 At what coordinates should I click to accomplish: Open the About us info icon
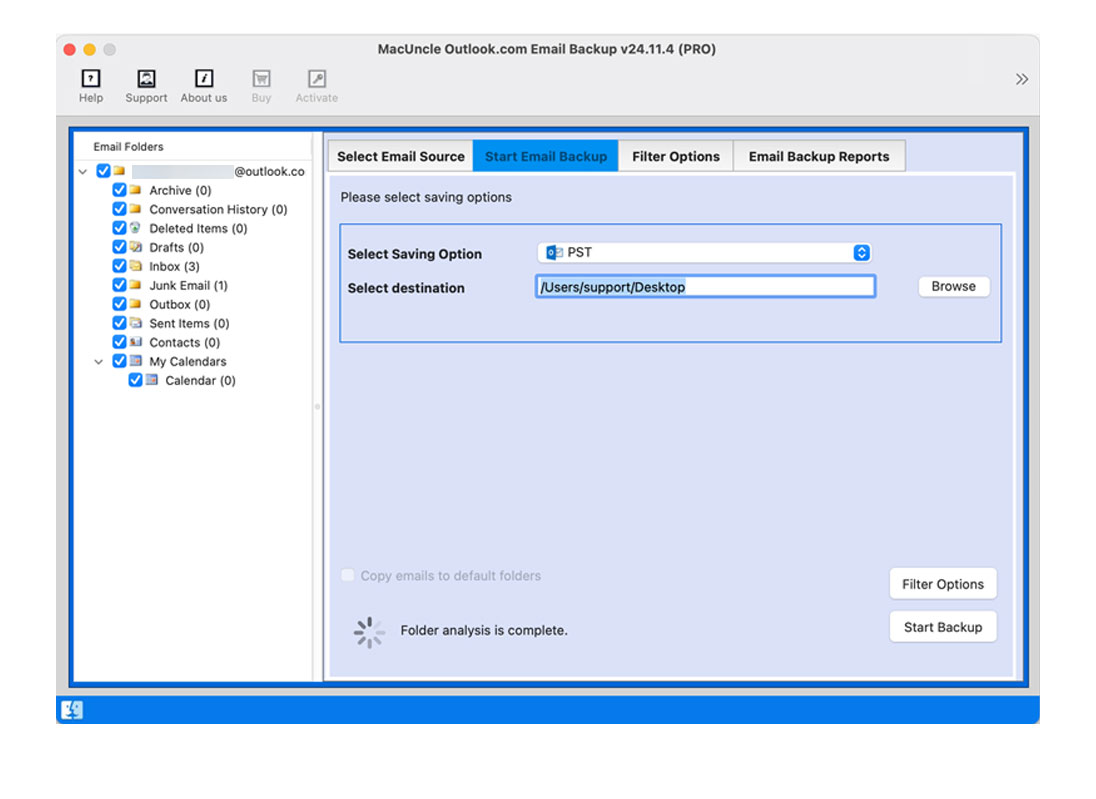point(204,79)
